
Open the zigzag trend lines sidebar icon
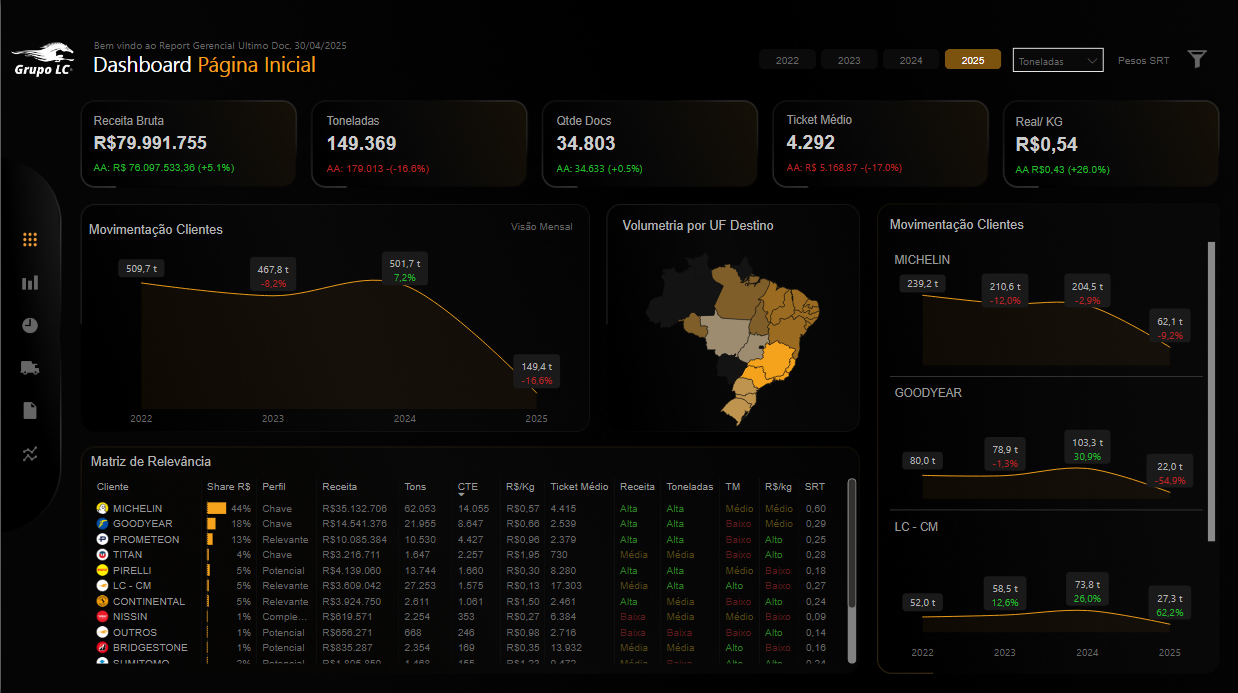[30, 454]
